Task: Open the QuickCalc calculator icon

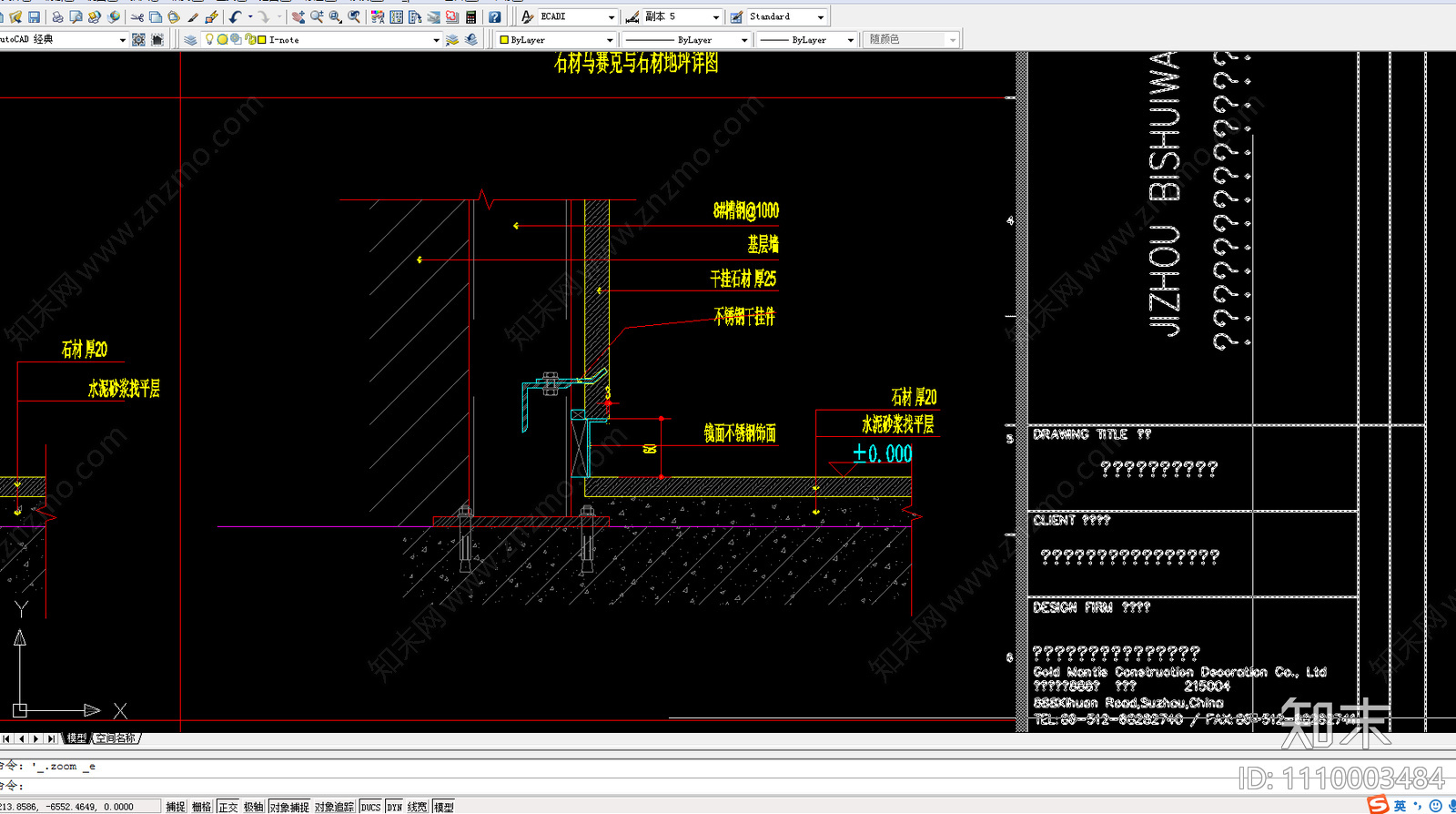Action: [470, 17]
